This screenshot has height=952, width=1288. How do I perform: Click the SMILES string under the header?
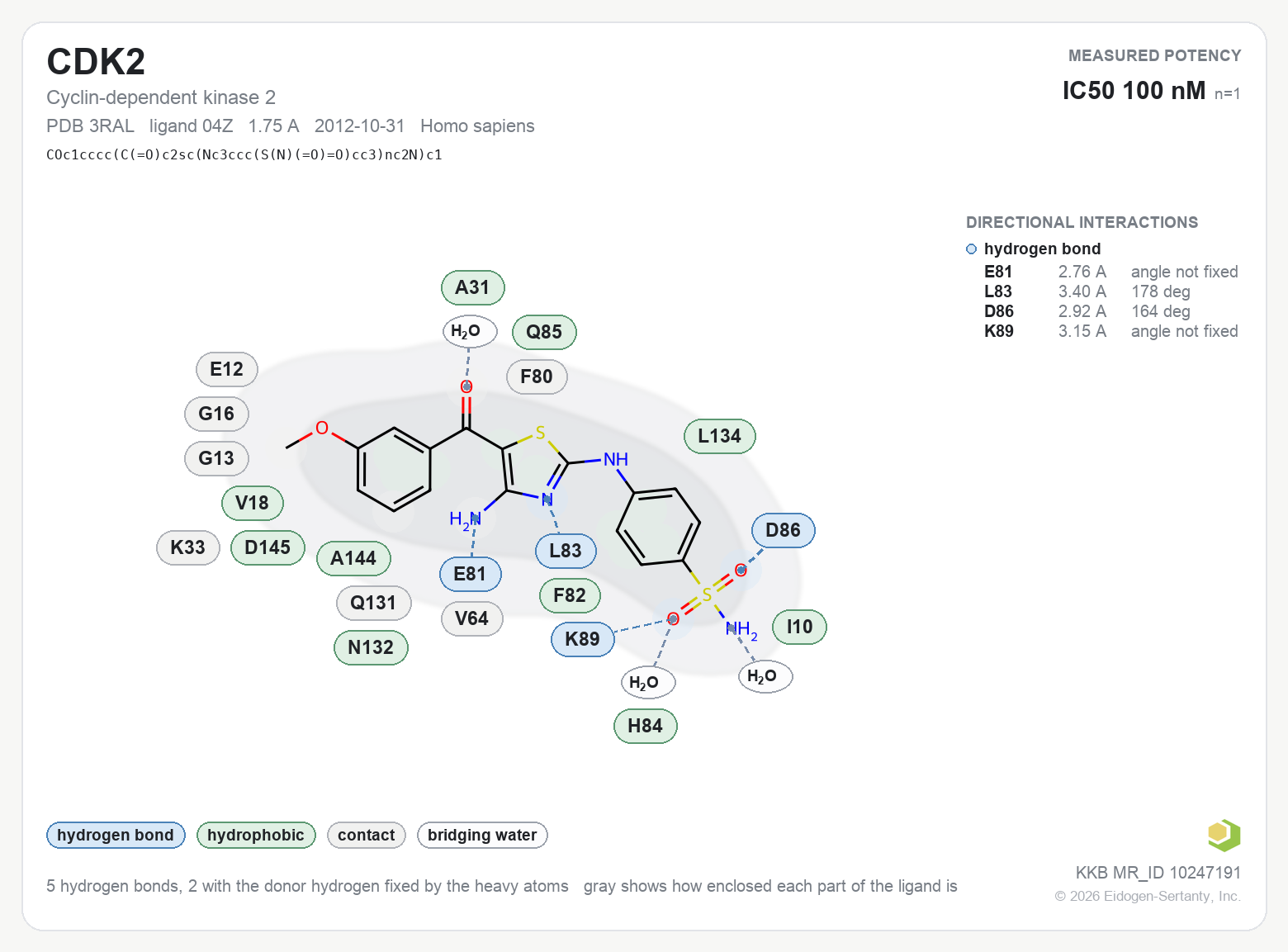(244, 154)
